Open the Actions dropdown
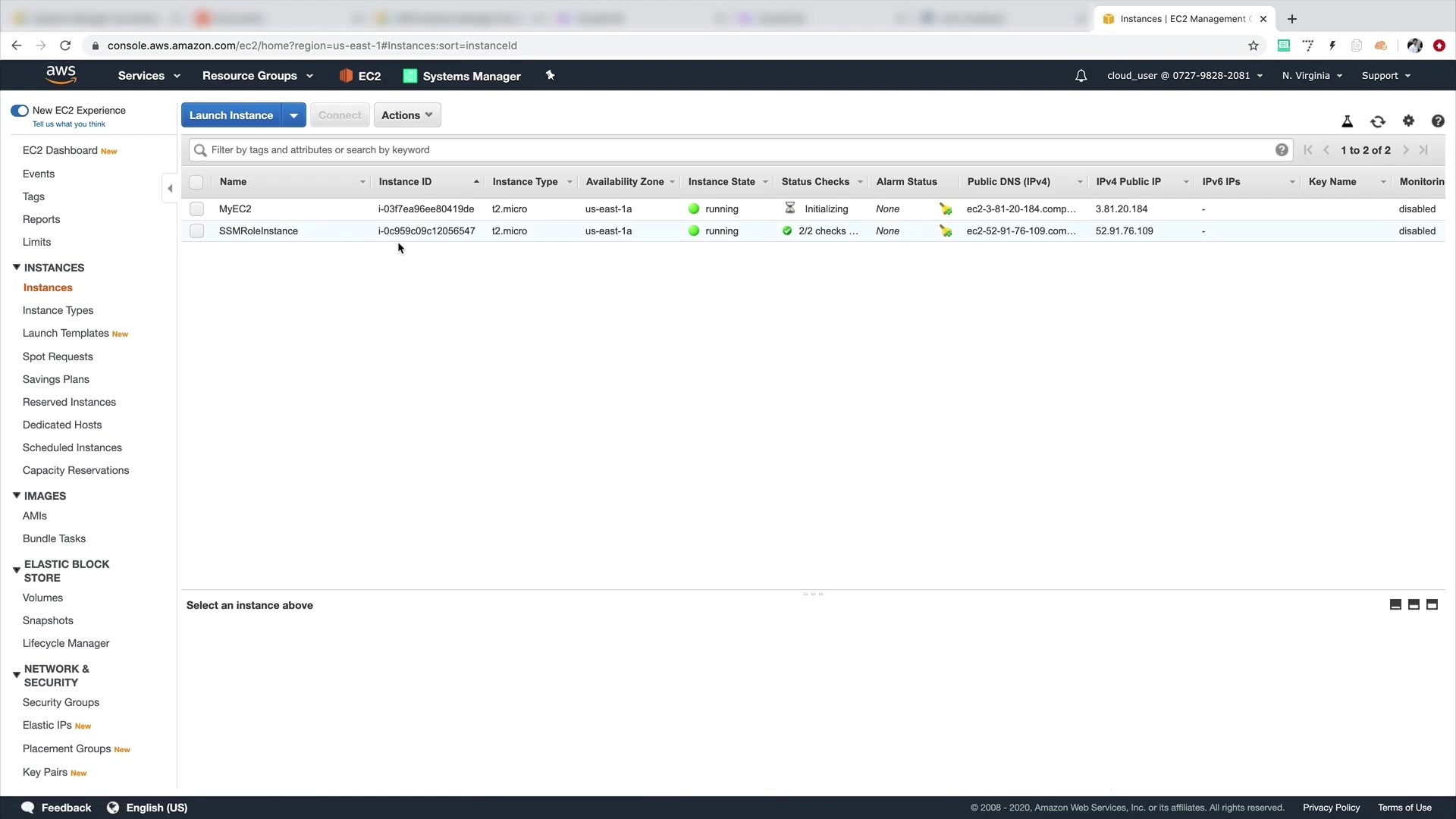Screen dimensions: 1456x819 [x=406, y=115]
